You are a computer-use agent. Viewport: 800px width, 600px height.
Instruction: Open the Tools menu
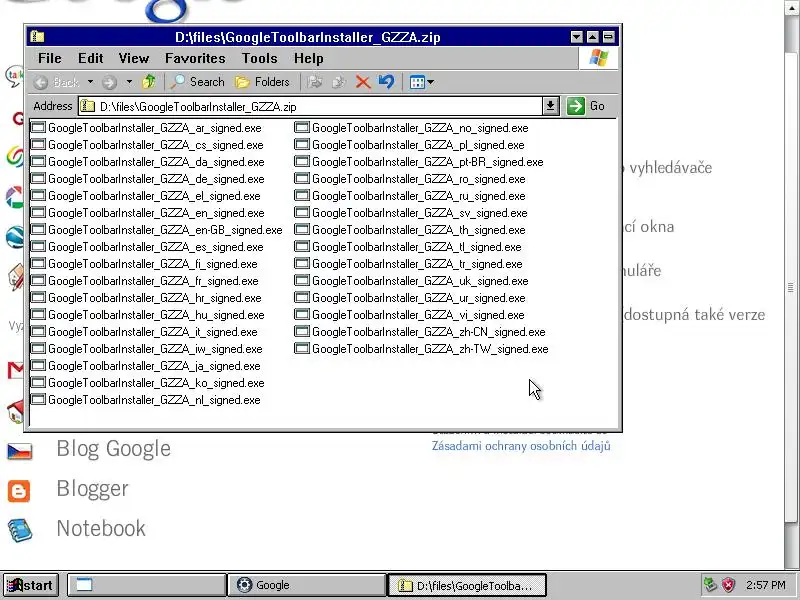[x=259, y=58]
